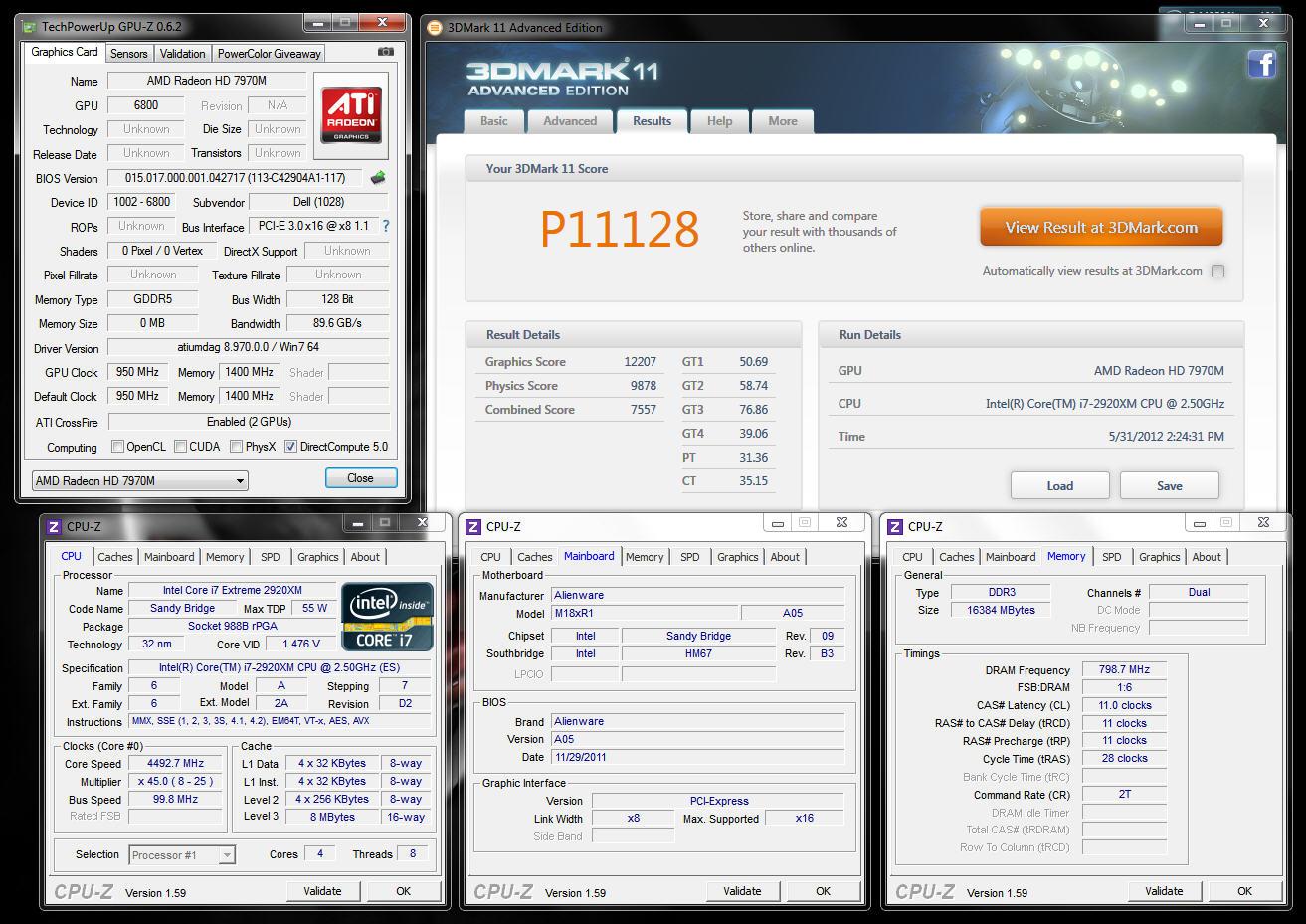Select the PowerColor Giveaway tab
Screen dimensions: 1306x924
269,54
